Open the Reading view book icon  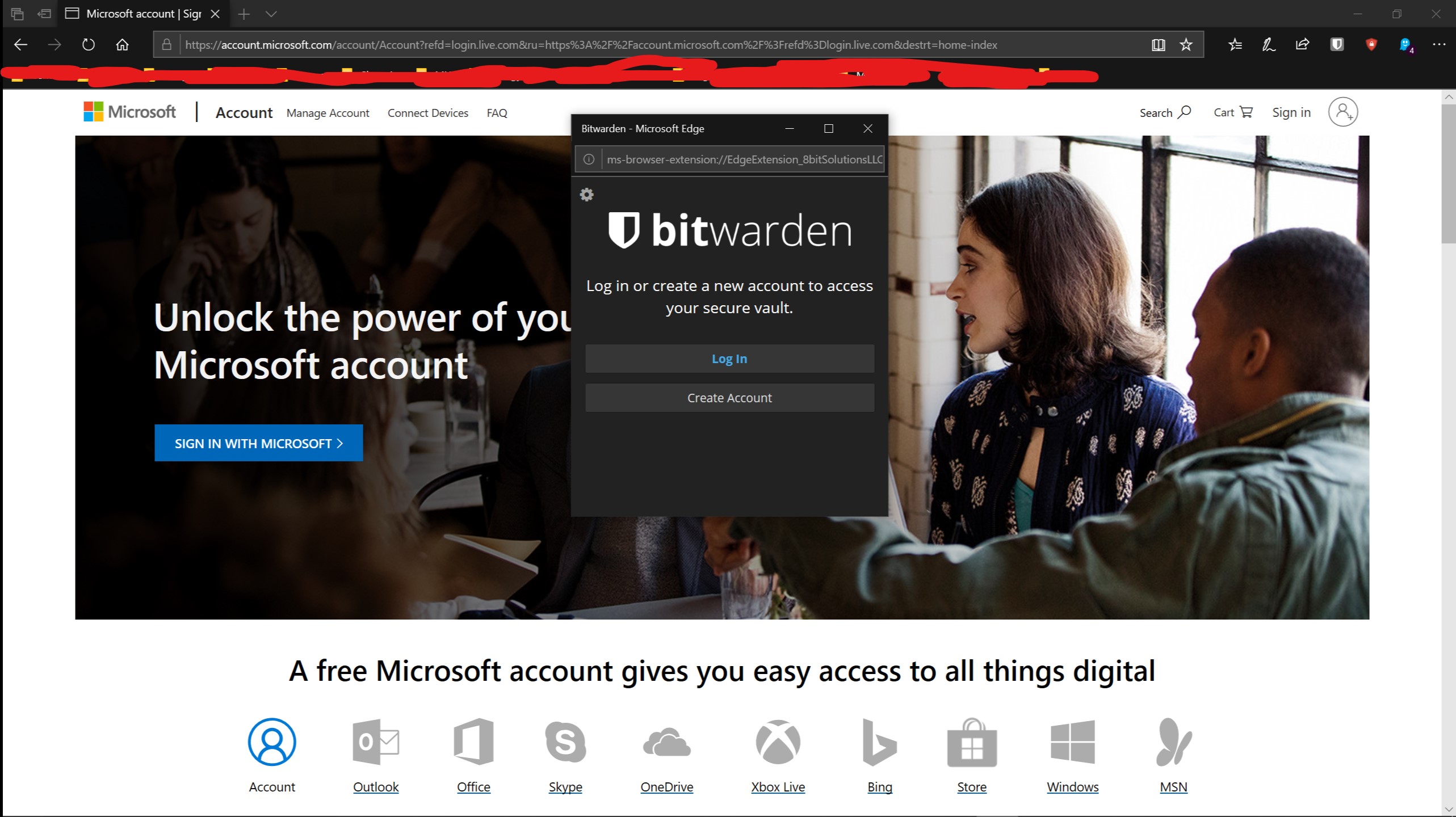click(1158, 45)
